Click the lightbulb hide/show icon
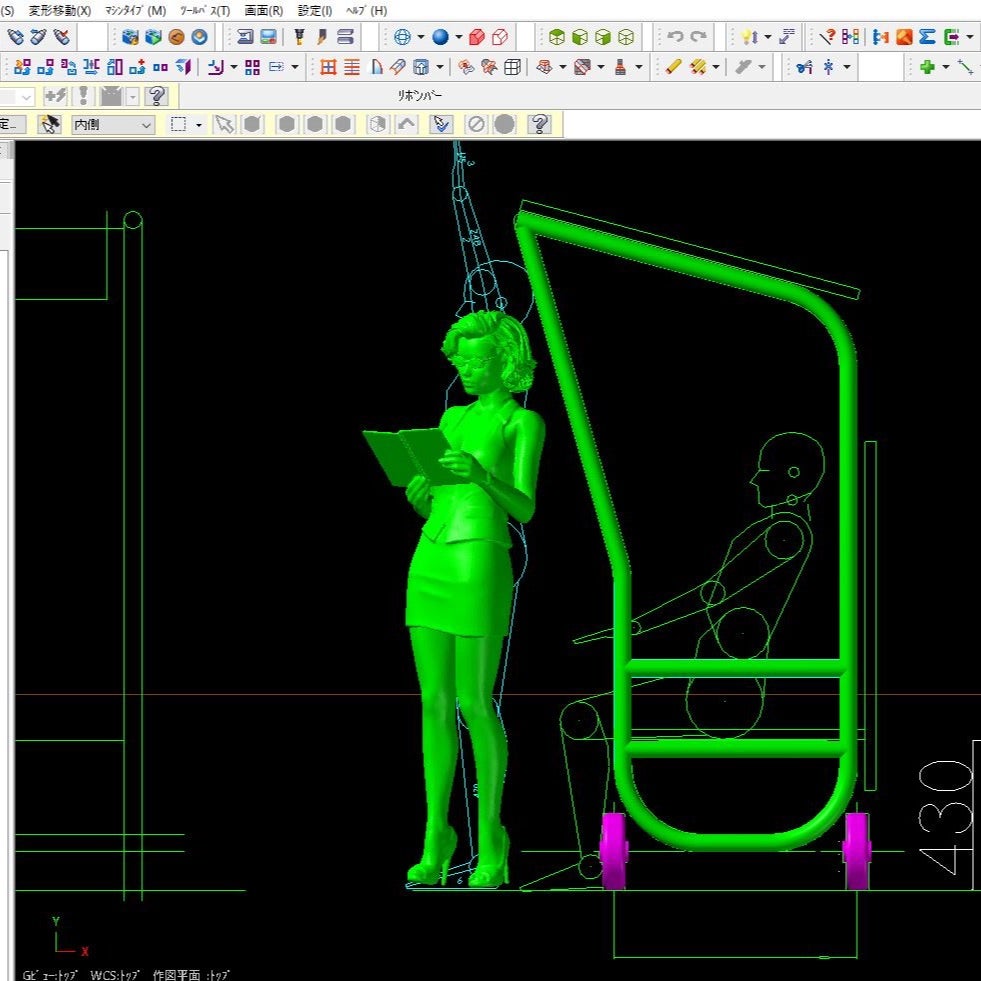 (749, 37)
